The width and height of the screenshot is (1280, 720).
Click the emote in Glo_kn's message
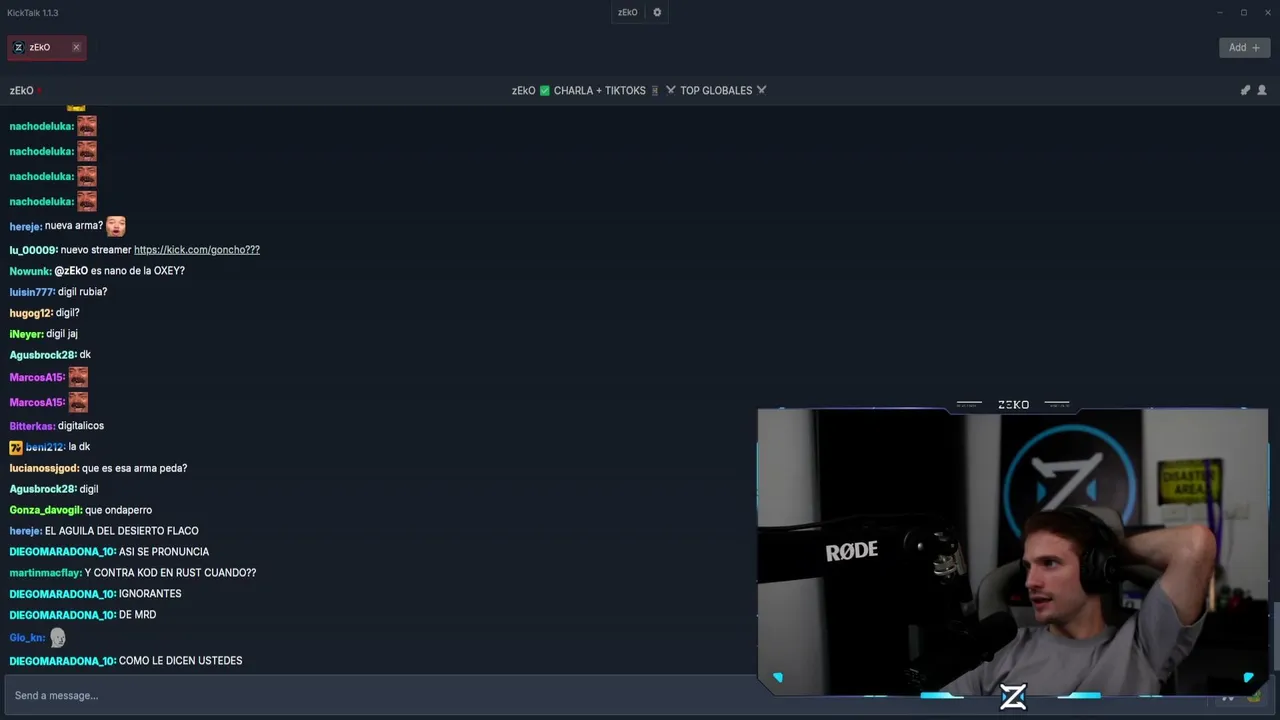[58, 637]
